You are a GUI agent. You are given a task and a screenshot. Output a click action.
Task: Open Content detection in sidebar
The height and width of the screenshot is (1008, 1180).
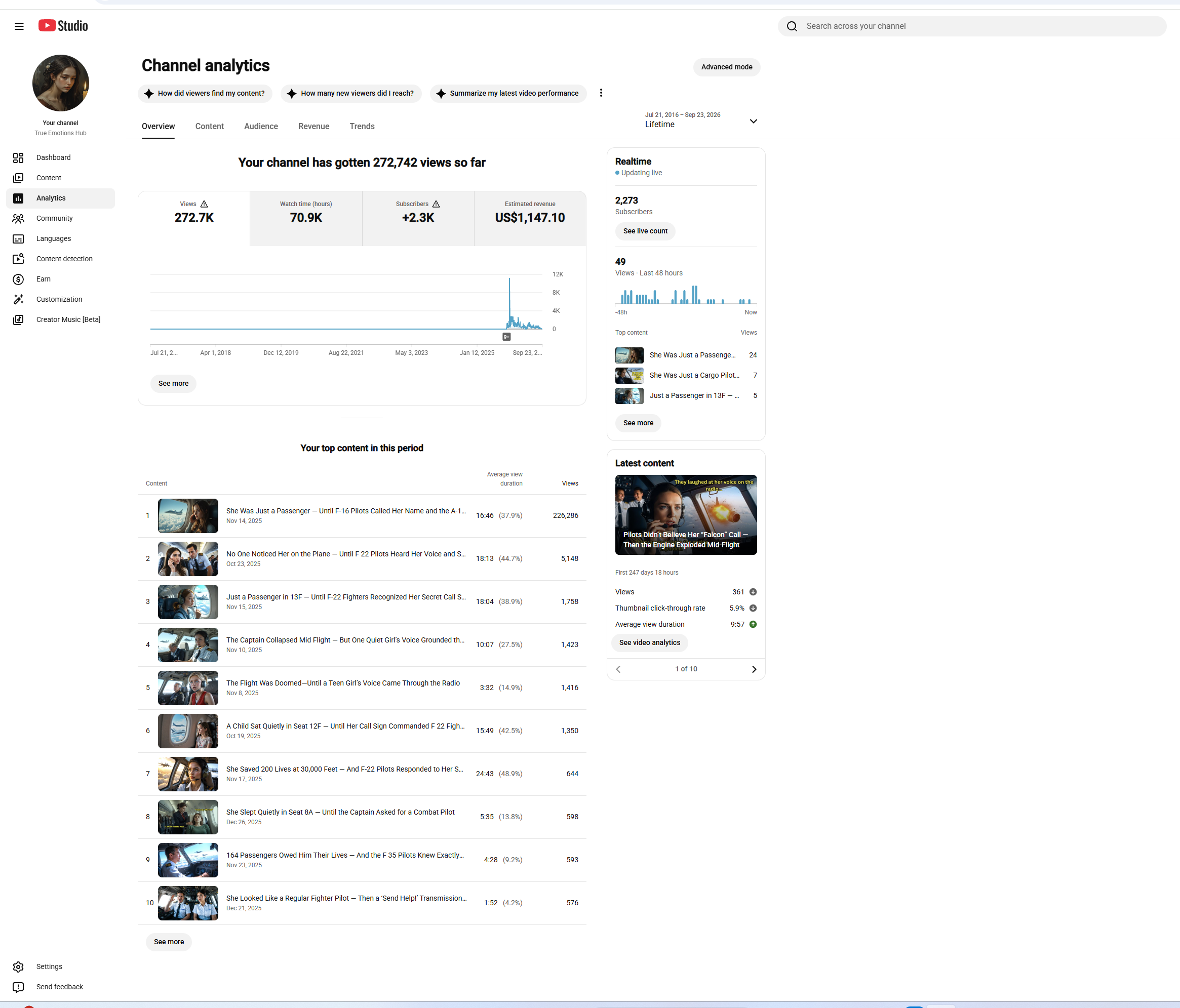60,259
